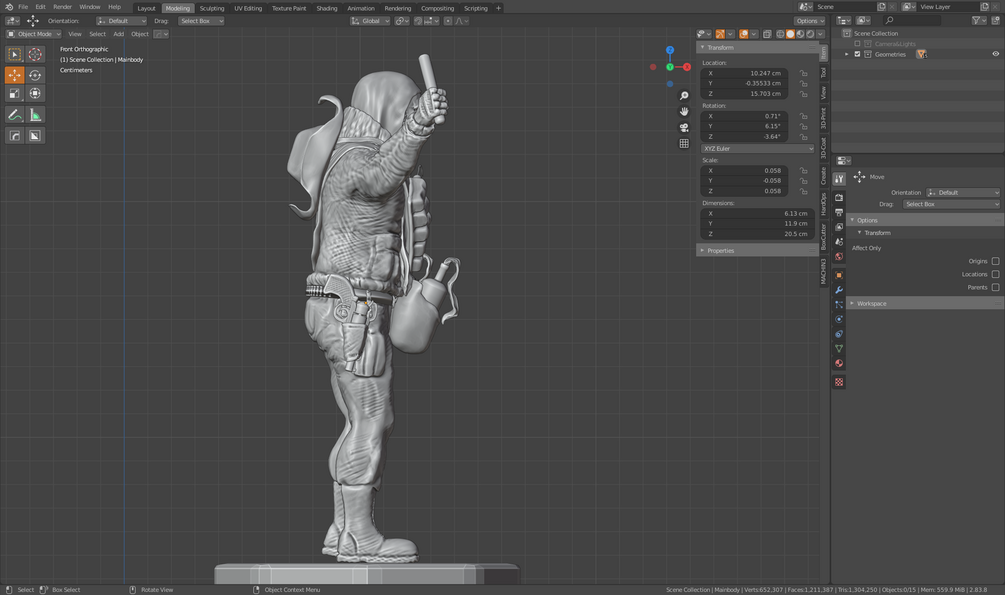Open the Orientation Default dropdown in header
1005x595 pixels.
[121, 21]
